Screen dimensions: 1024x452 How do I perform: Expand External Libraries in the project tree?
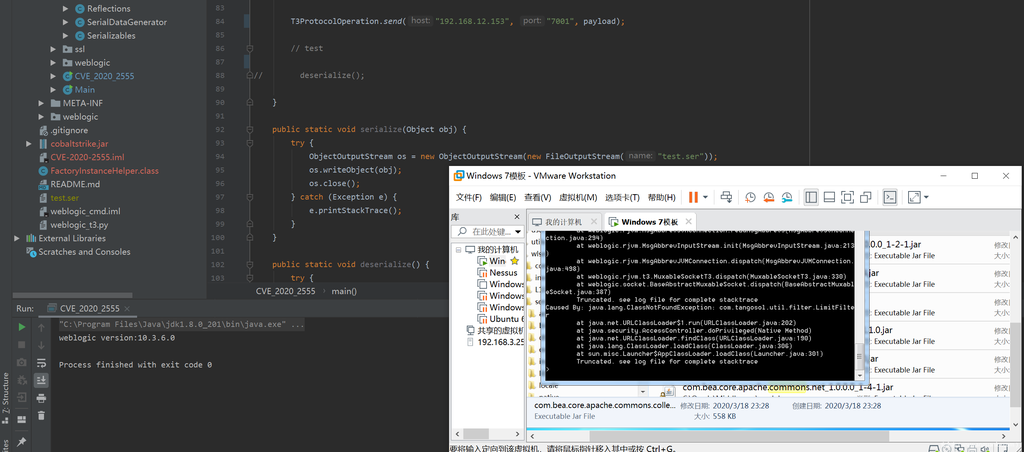[17, 239]
